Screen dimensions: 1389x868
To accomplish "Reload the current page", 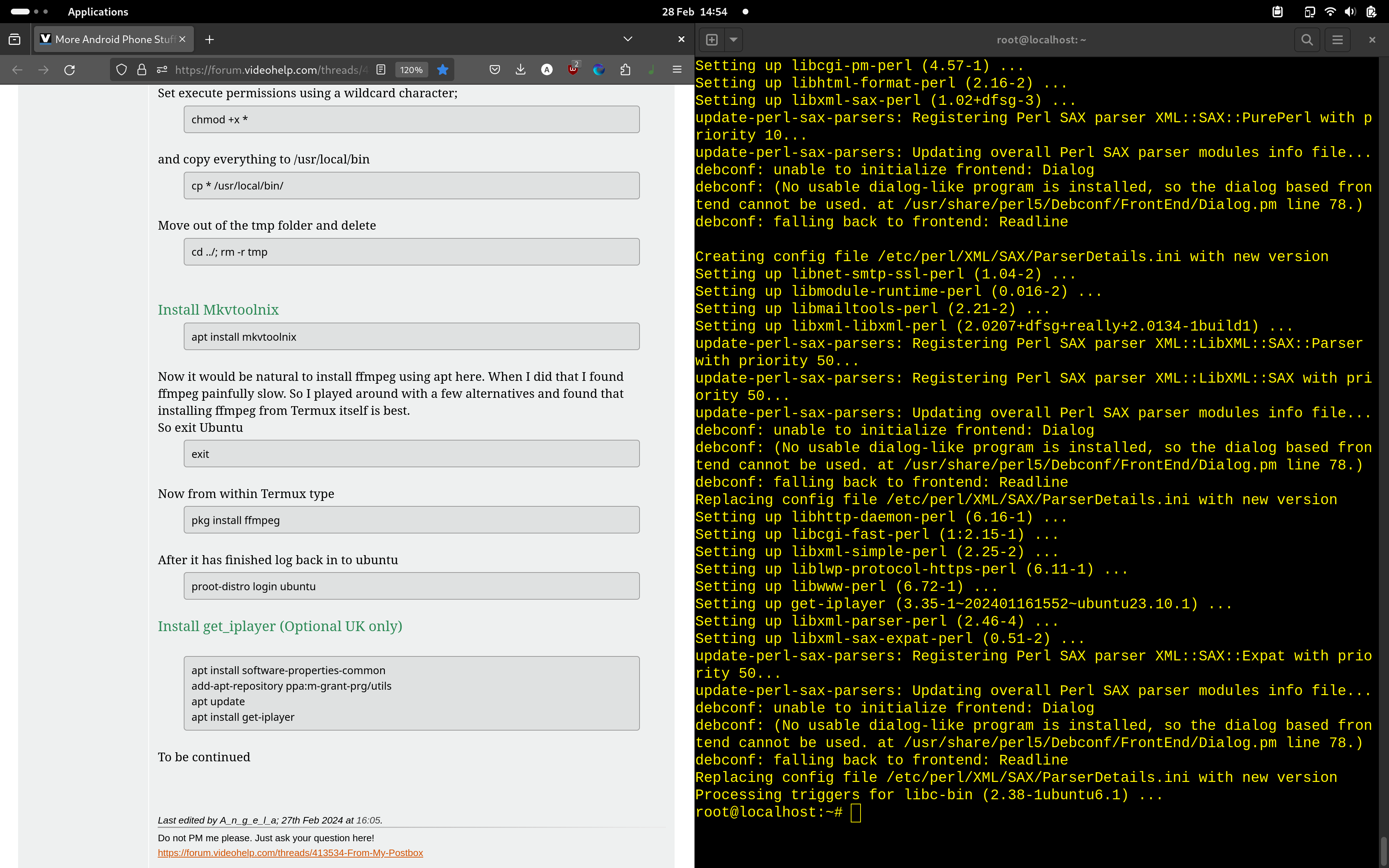I will coord(69,70).
